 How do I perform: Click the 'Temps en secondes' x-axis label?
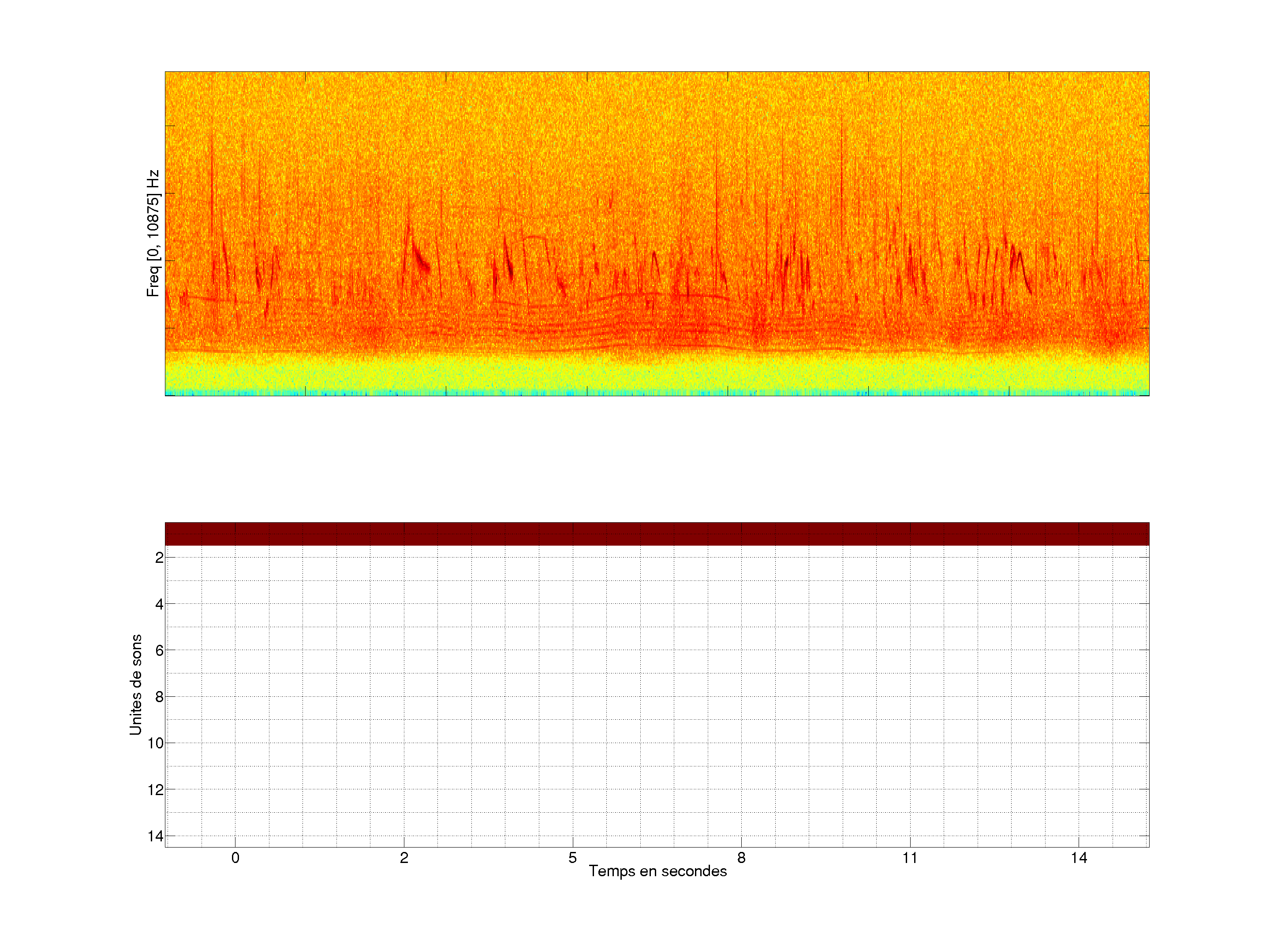[x=657, y=871]
